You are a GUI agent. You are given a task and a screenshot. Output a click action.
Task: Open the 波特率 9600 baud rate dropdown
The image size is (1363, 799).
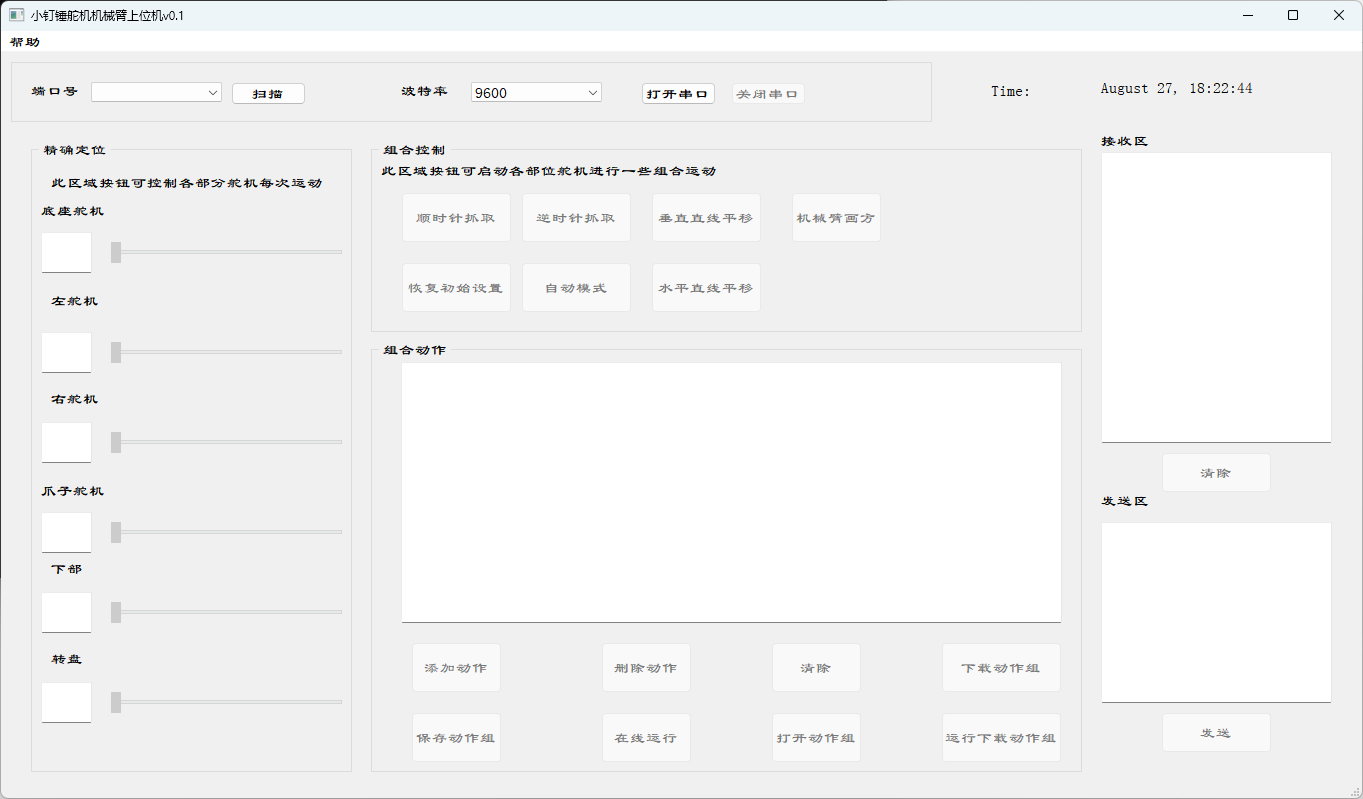[x=536, y=92]
